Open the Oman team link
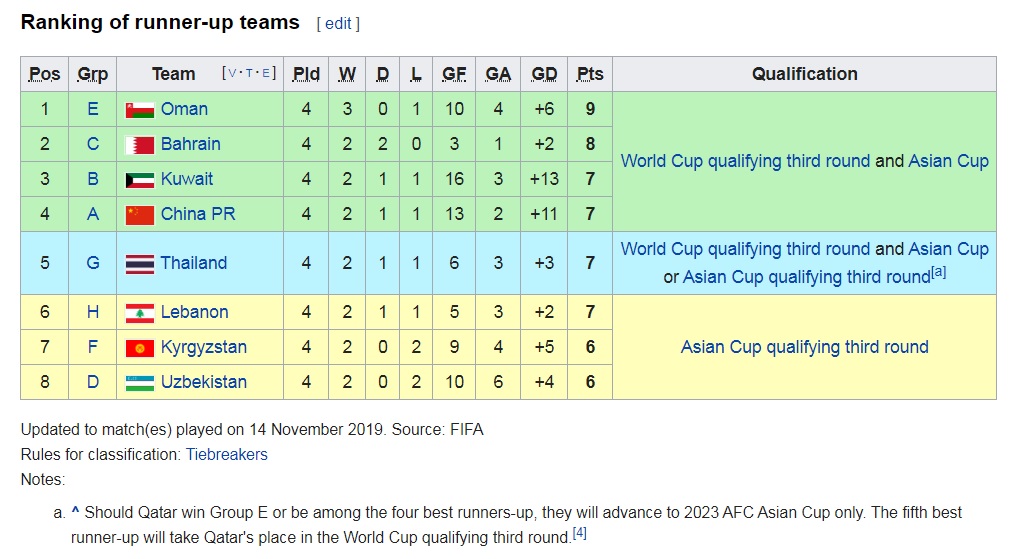Viewport: 1015px width, 559px height. 184,109
